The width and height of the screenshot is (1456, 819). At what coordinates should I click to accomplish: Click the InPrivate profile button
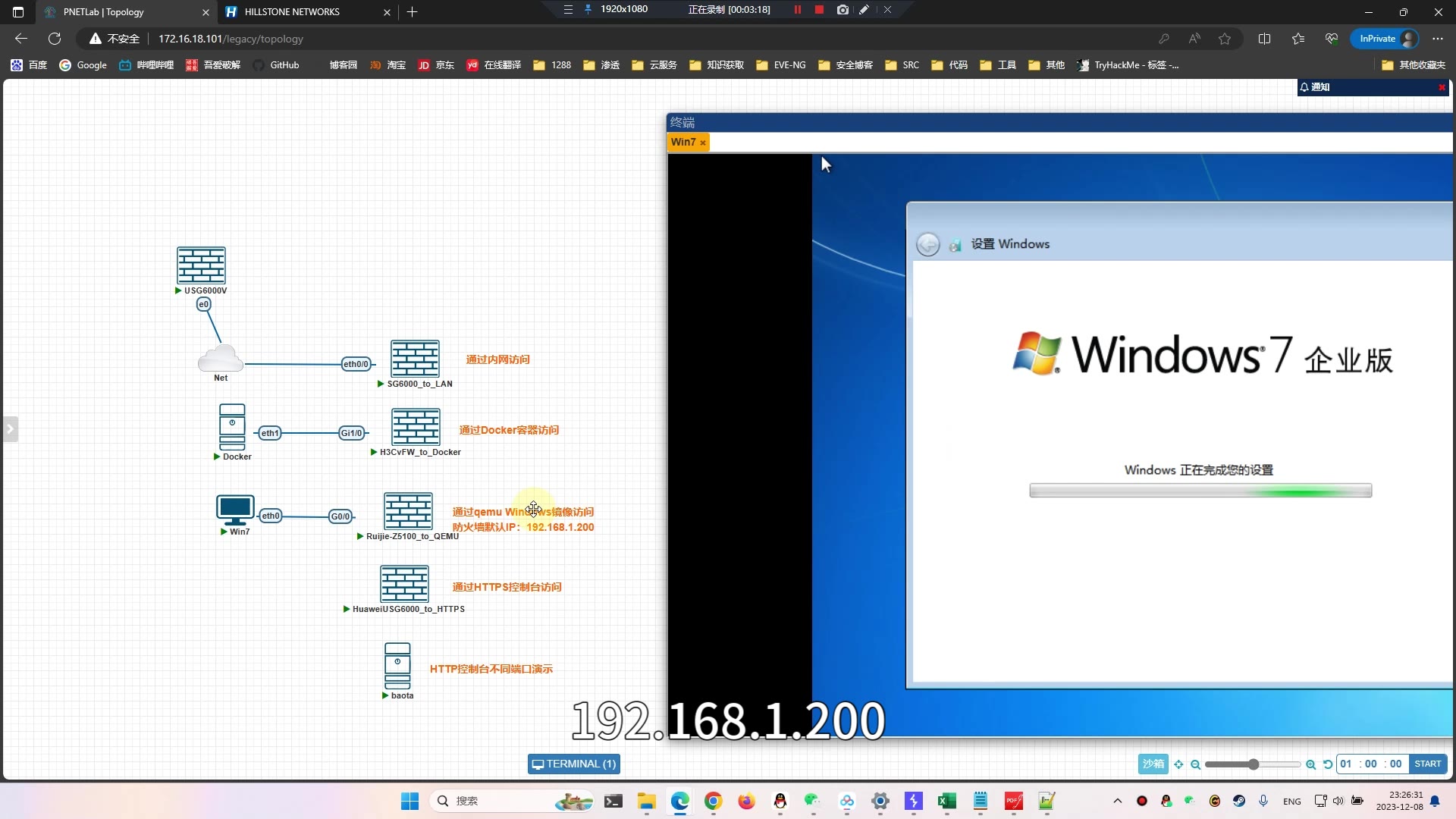point(1386,39)
